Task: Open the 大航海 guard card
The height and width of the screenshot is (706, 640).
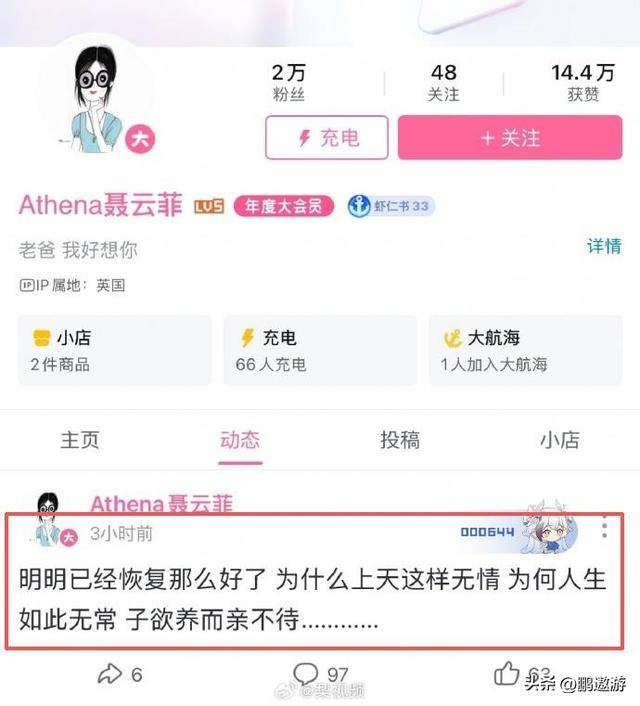Action: [x=526, y=350]
